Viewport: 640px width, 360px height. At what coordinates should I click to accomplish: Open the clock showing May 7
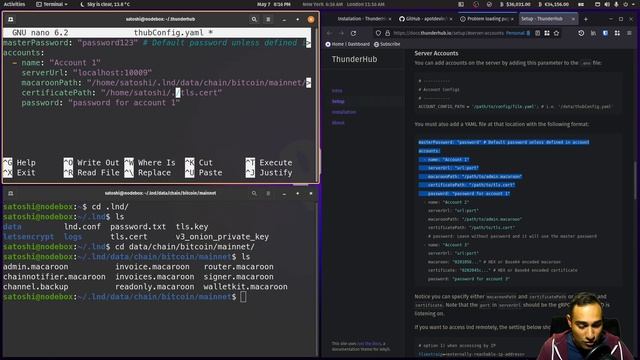point(274,4)
